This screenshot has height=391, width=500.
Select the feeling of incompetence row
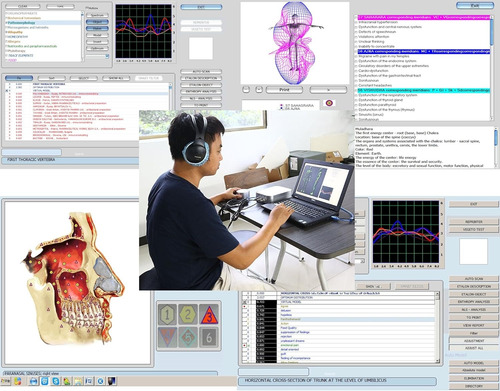tap(338, 358)
